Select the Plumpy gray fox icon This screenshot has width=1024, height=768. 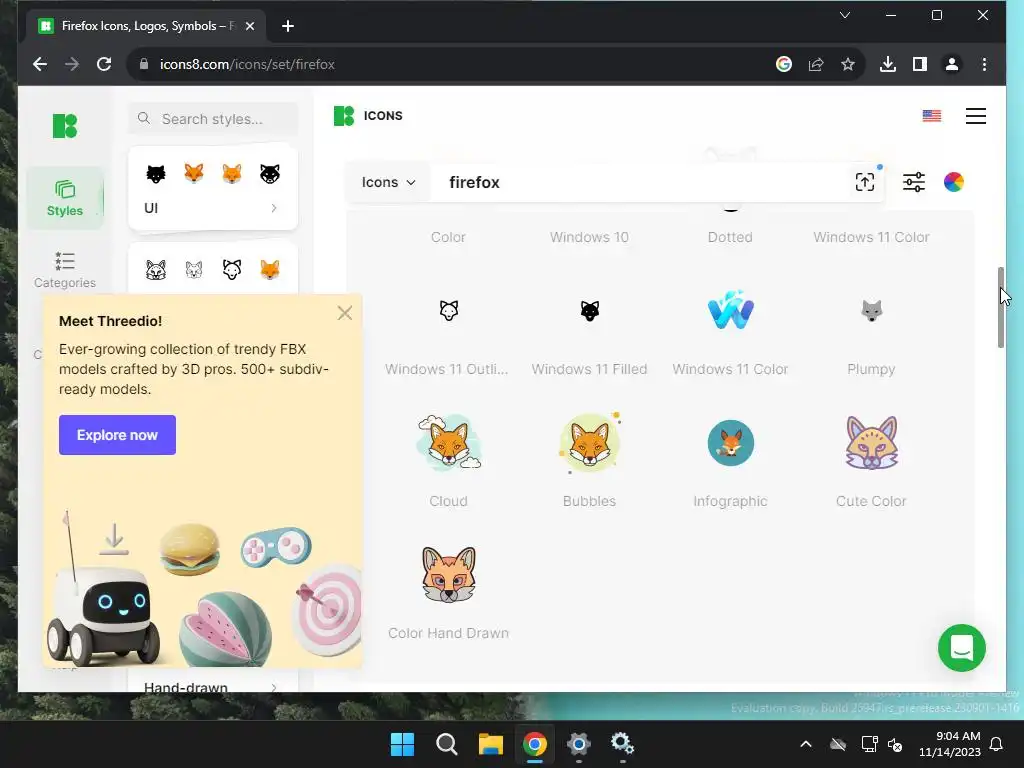pyautogui.click(x=872, y=310)
